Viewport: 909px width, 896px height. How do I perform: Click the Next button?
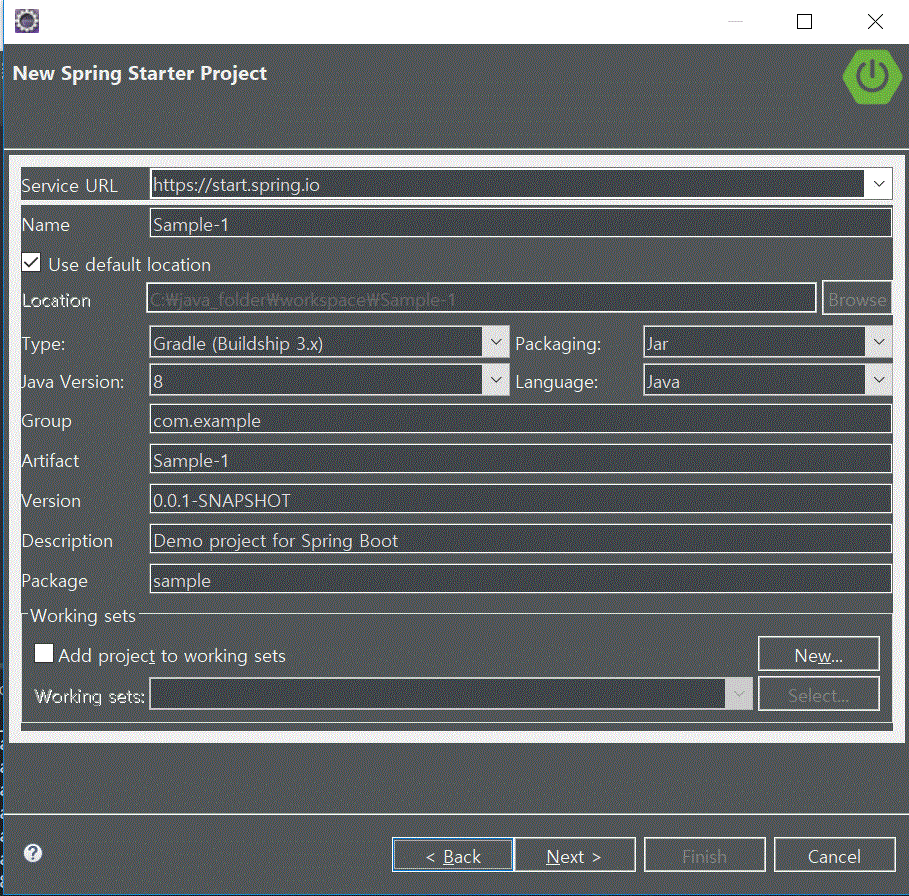(x=575, y=855)
